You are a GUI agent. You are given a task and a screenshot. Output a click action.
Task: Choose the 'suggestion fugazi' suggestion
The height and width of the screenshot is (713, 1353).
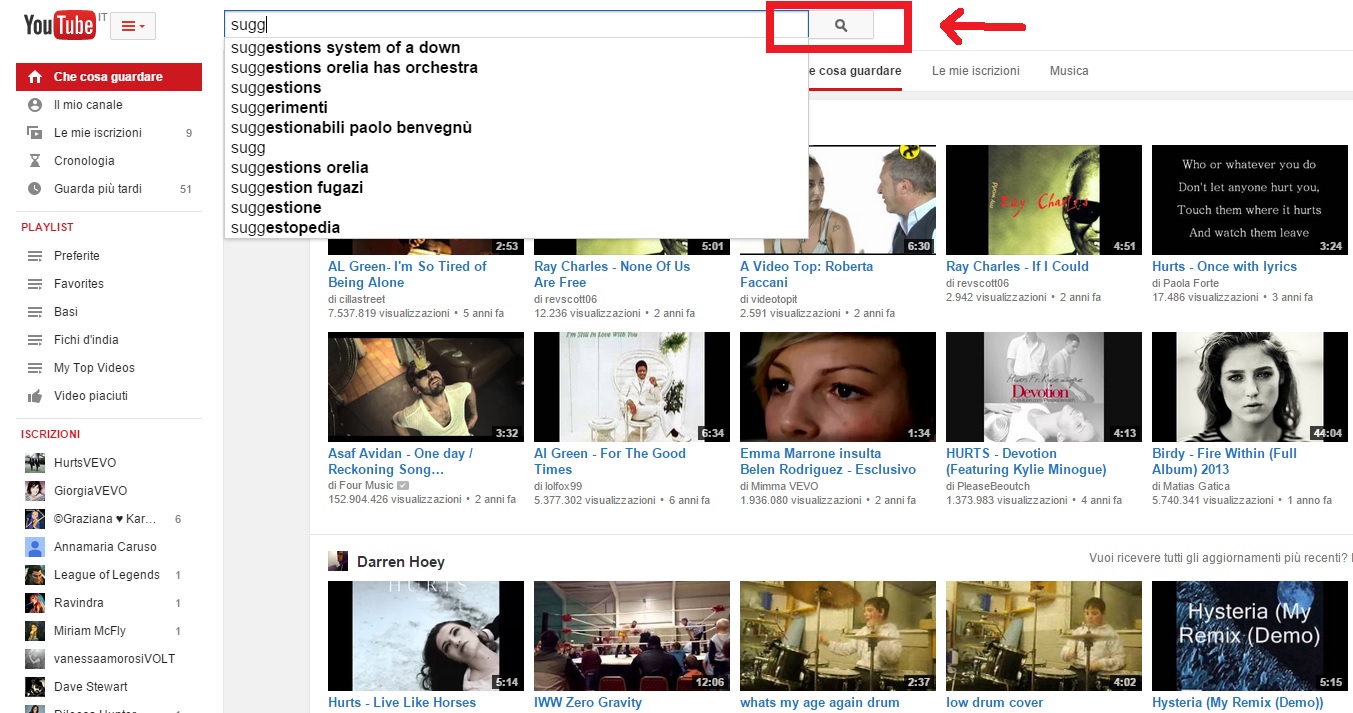[x=516, y=187]
